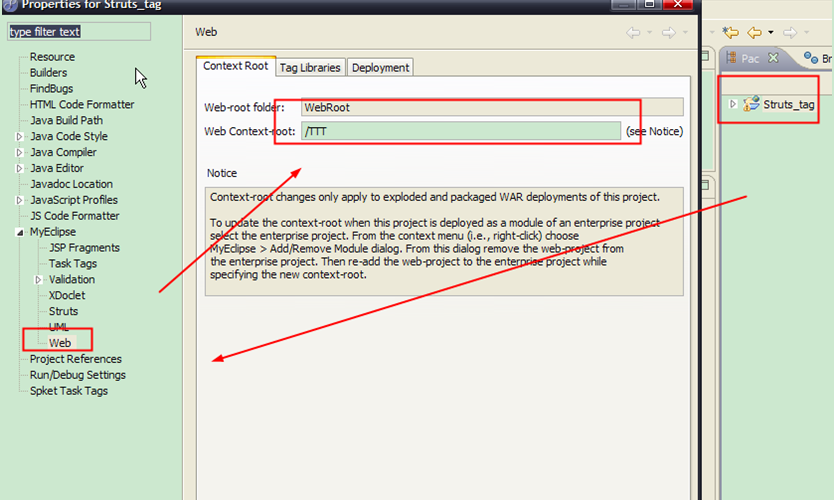Switch to the Tag Libraries tab
This screenshot has width=834, height=500.
pyautogui.click(x=310, y=68)
